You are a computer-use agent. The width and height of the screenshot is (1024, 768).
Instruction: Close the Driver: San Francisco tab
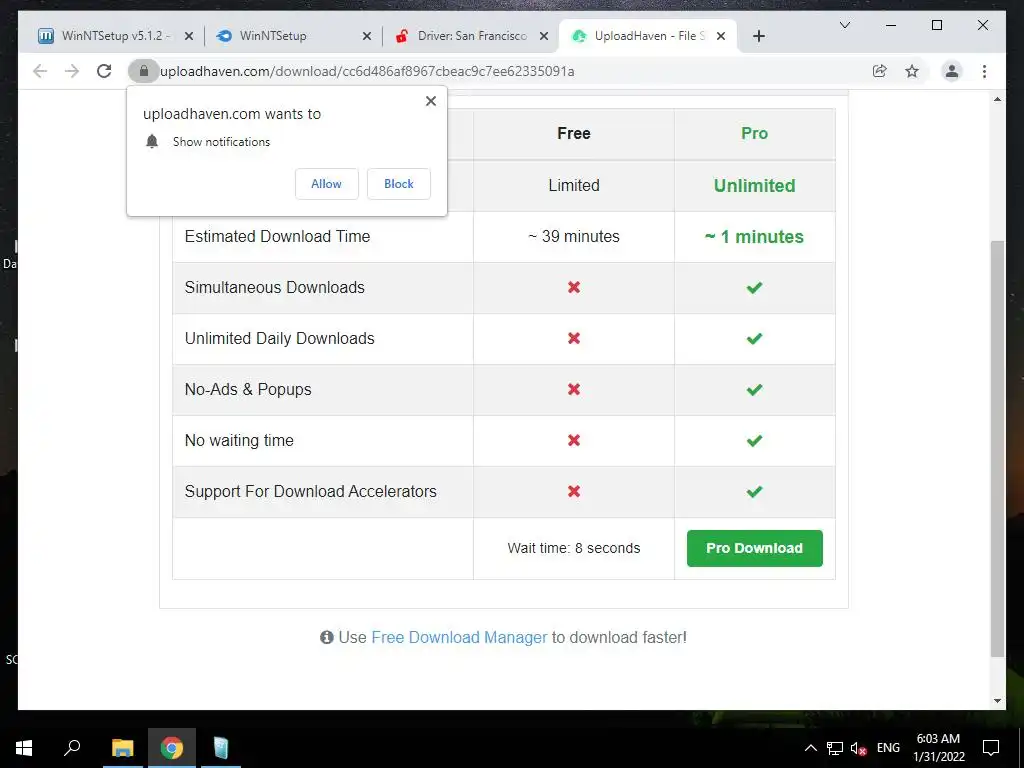point(543,36)
